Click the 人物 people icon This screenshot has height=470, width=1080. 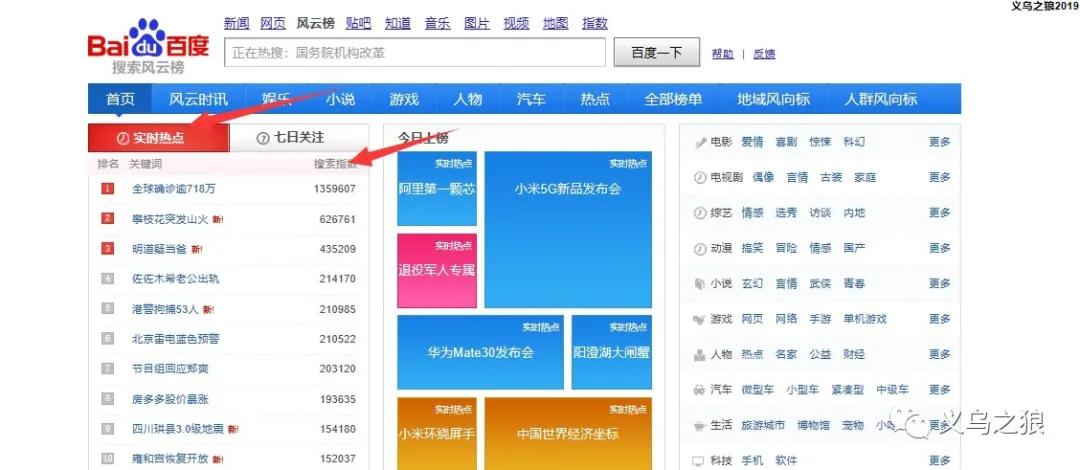tap(700, 355)
